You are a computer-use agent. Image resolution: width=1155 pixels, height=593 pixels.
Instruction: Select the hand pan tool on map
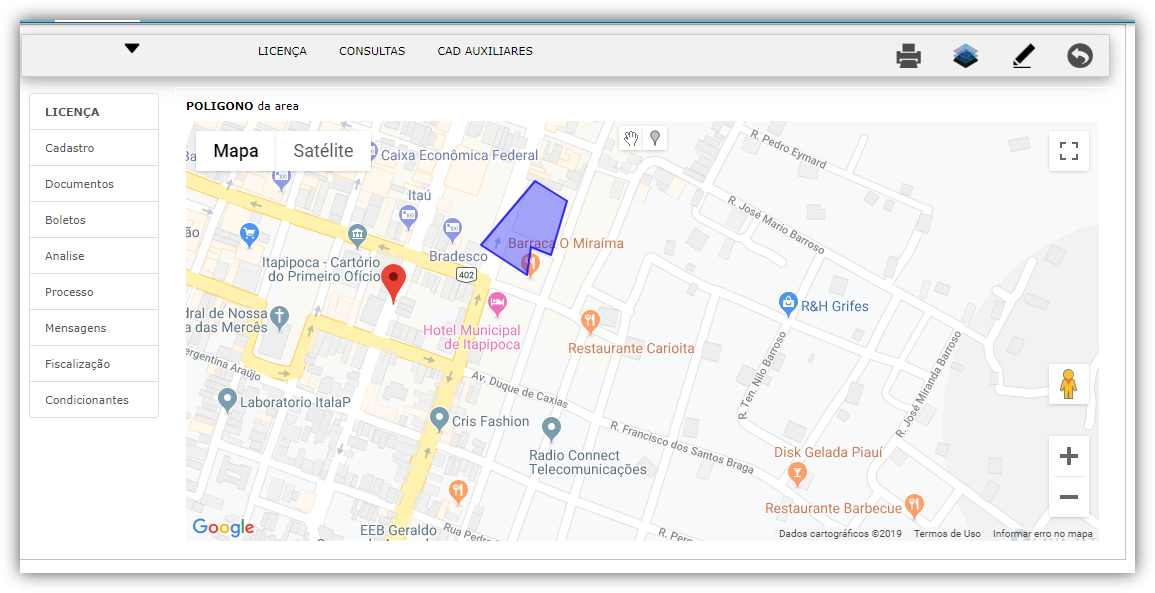coord(631,138)
